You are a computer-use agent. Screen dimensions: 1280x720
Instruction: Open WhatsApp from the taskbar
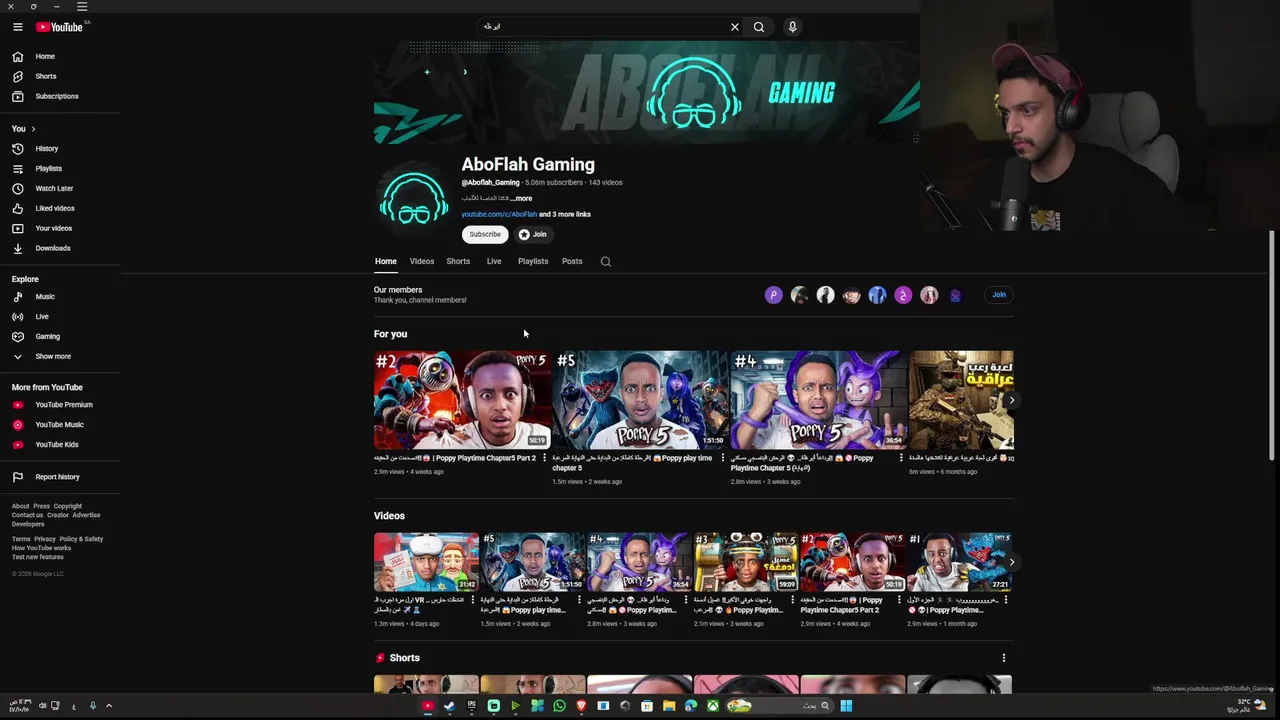(x=559, y=706)
